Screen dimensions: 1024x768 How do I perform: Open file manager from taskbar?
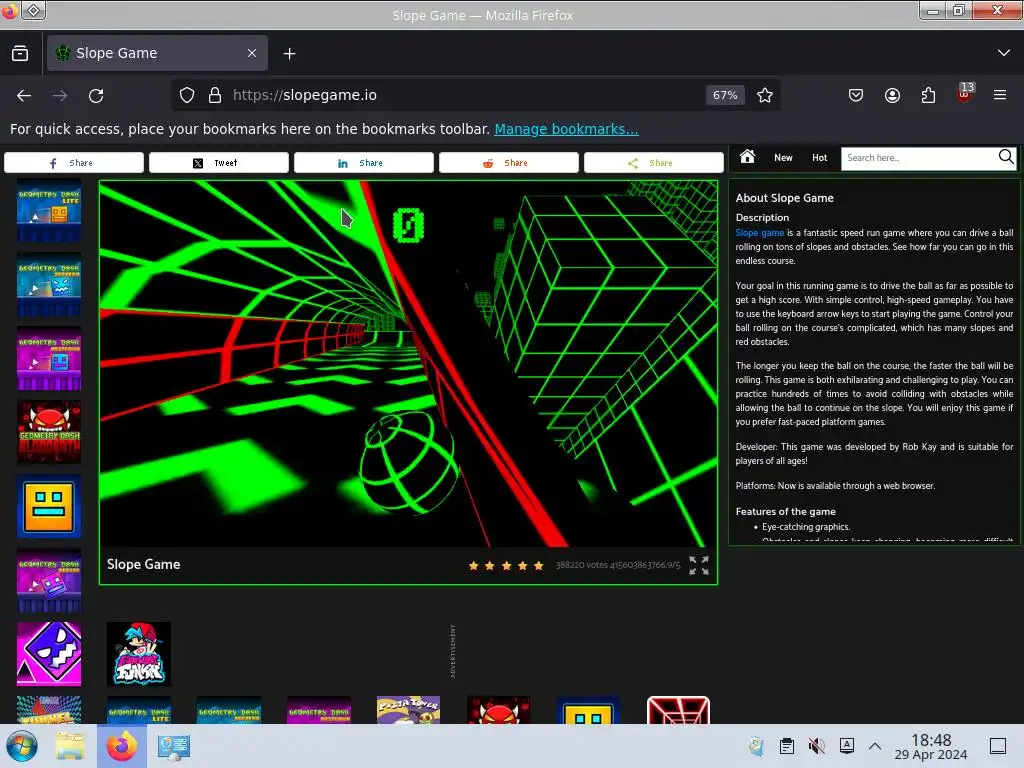tap(70, 746)
